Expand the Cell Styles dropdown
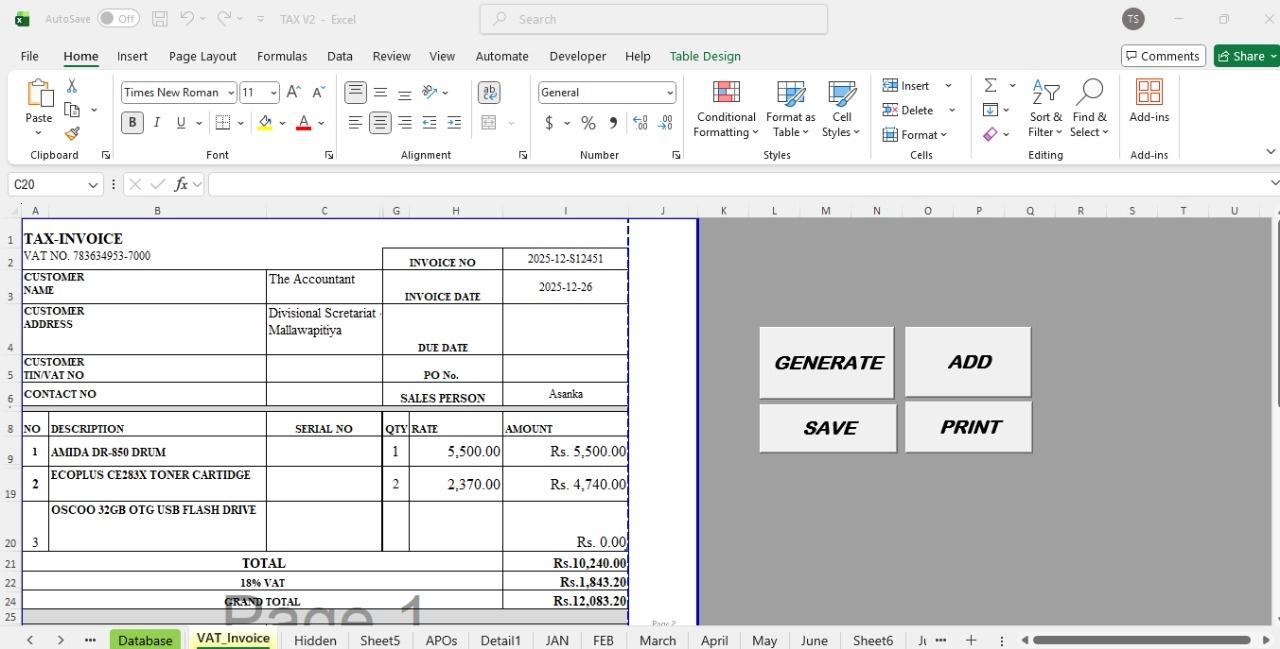 point(842,109)
